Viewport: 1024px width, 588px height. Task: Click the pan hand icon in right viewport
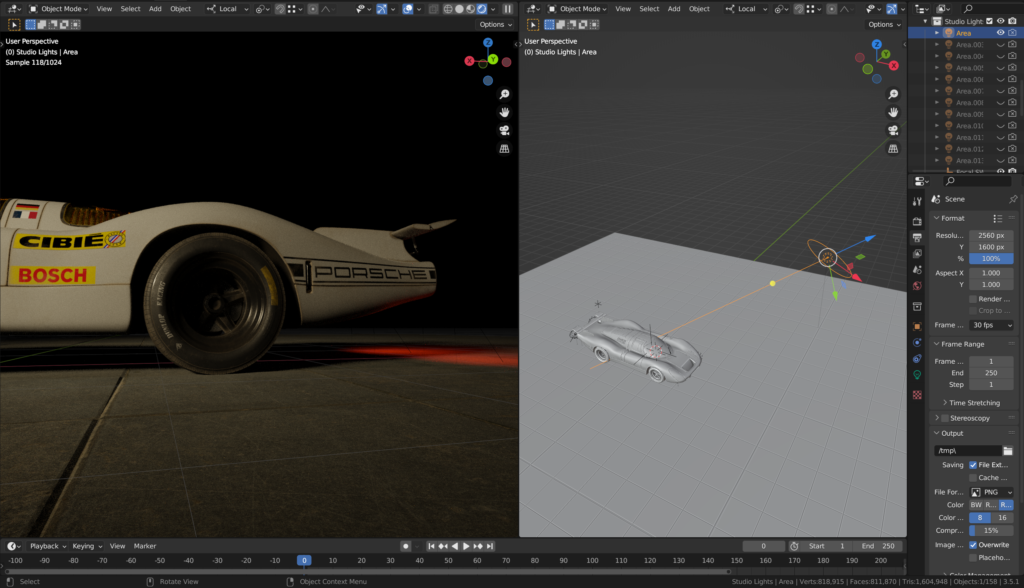(x=893, y=111)
